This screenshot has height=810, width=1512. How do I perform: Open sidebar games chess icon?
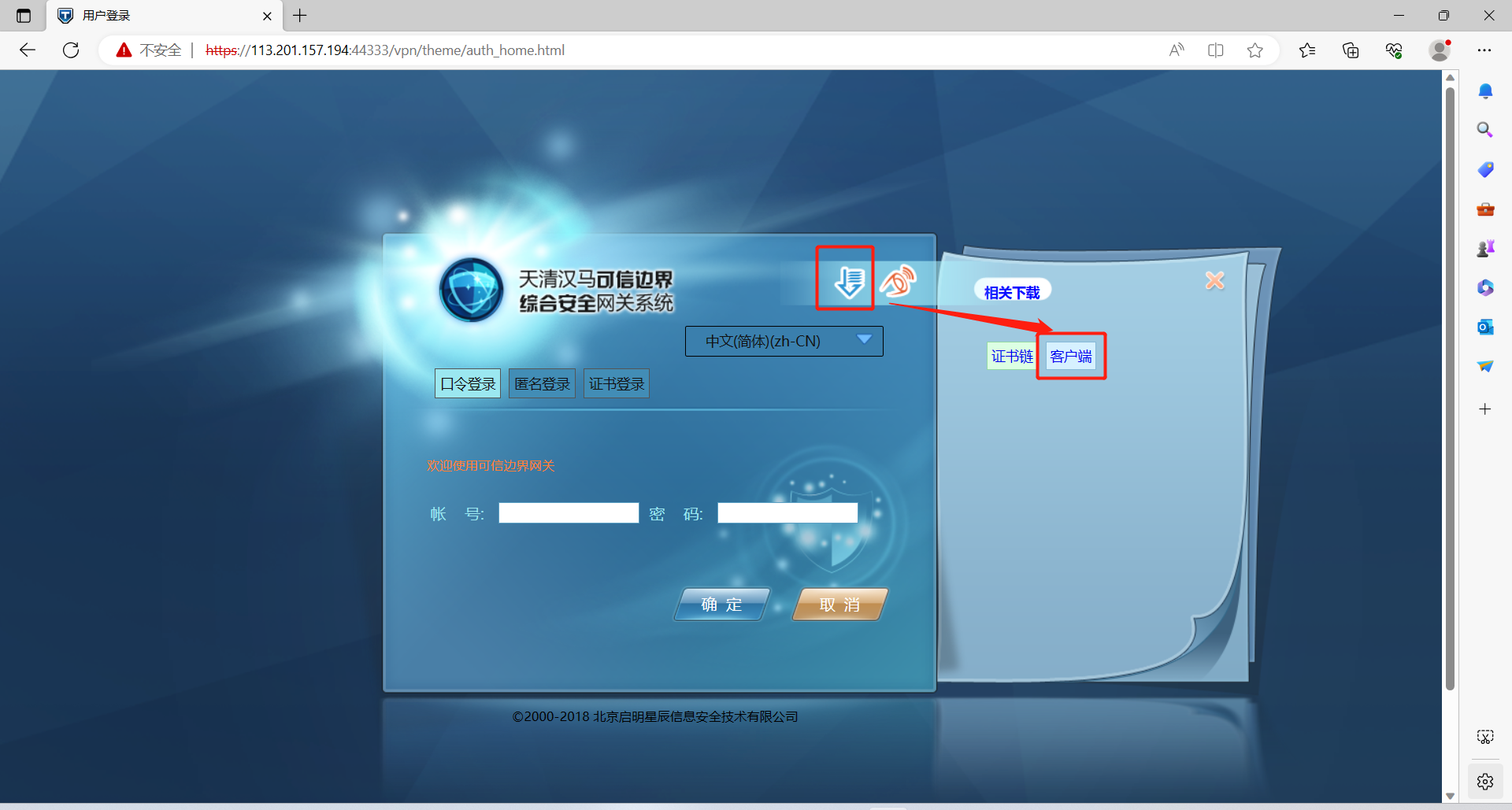[x=1485, y=249]
